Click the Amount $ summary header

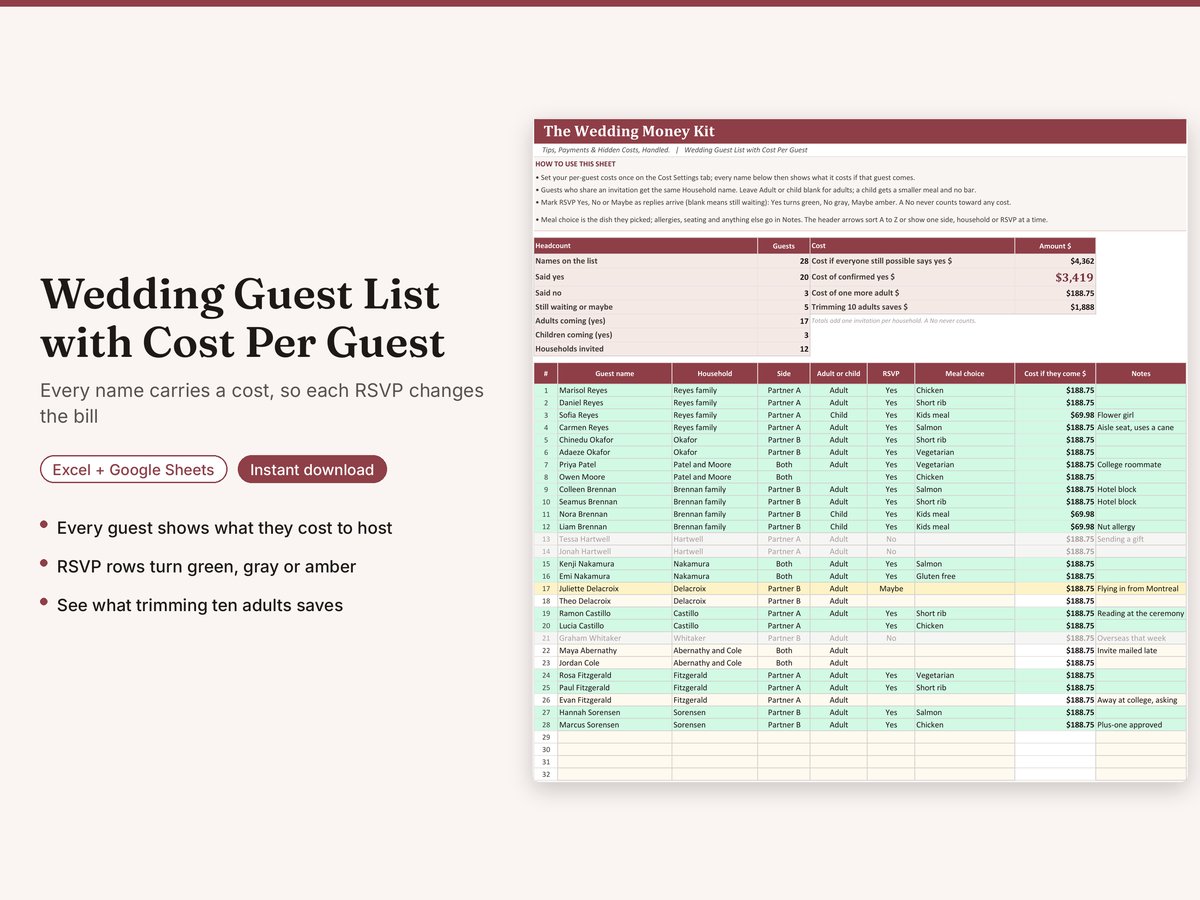pyautogui.click(x=1055, y=245)
